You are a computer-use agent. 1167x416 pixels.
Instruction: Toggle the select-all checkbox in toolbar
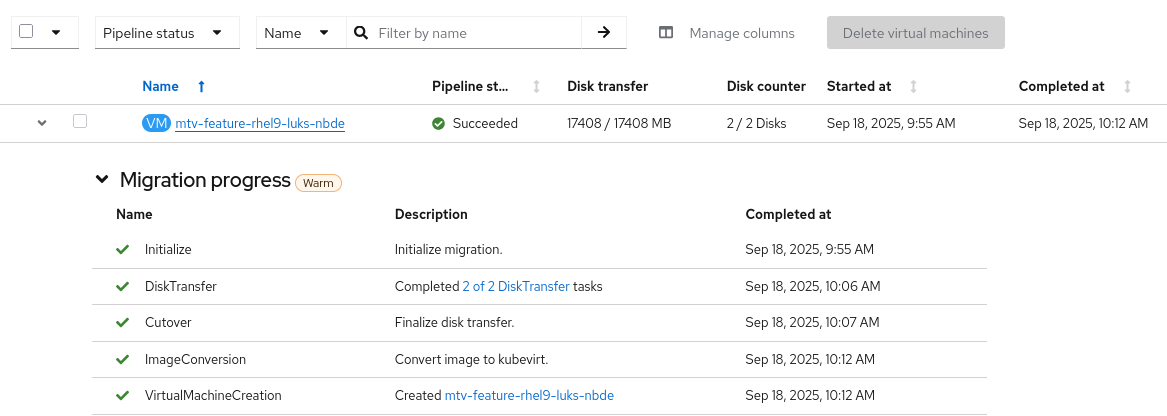pos(27,32)
